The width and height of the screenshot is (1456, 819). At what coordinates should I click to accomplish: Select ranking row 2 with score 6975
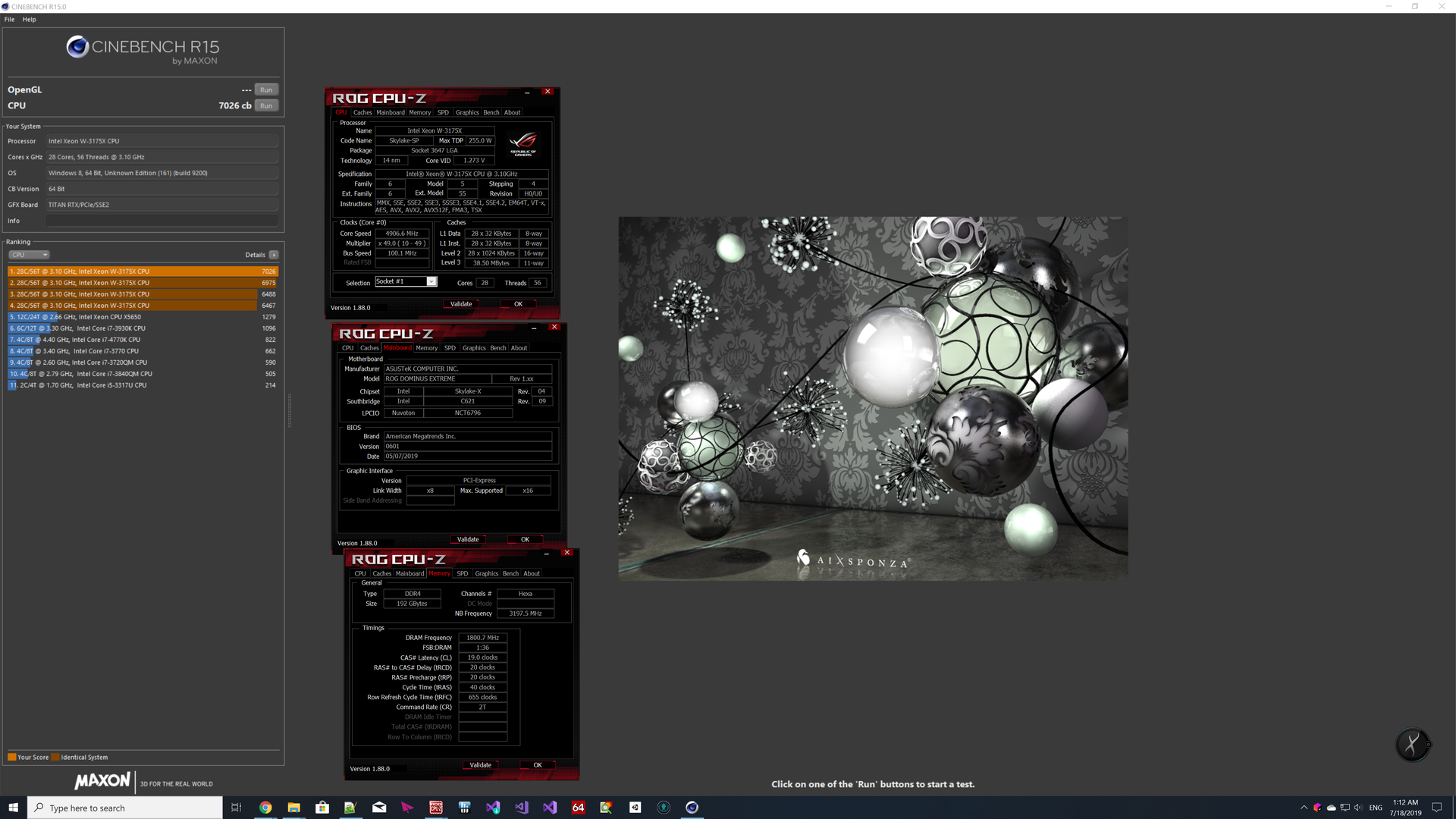point(143,283)
